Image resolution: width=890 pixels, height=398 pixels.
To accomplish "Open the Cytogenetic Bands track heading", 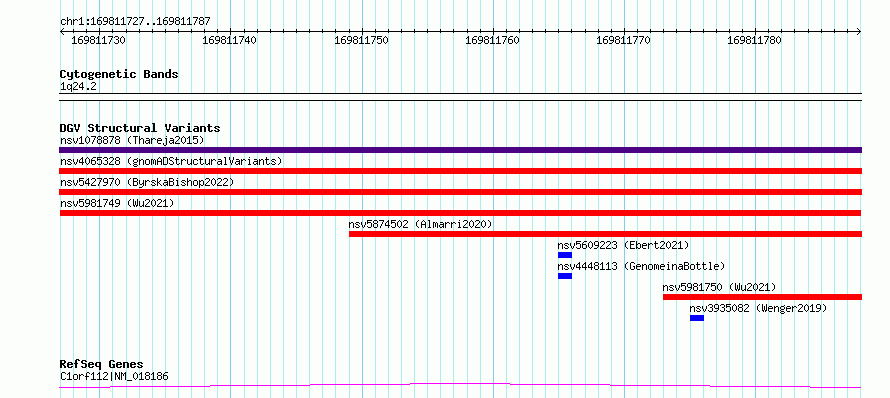I will [x=119, y=74].
